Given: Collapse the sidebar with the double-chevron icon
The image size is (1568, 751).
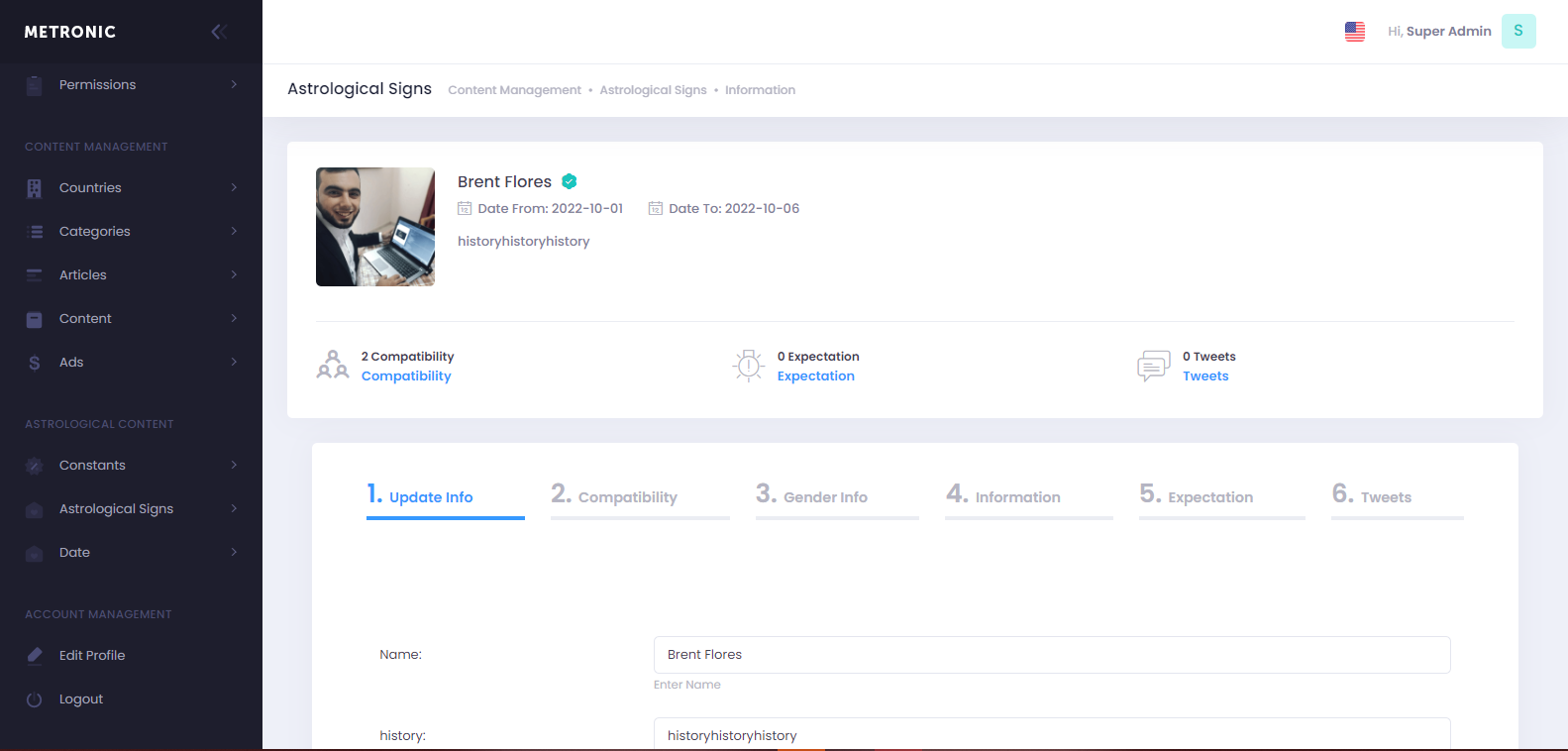Looking at the screenshot, I should click(219, 32).
